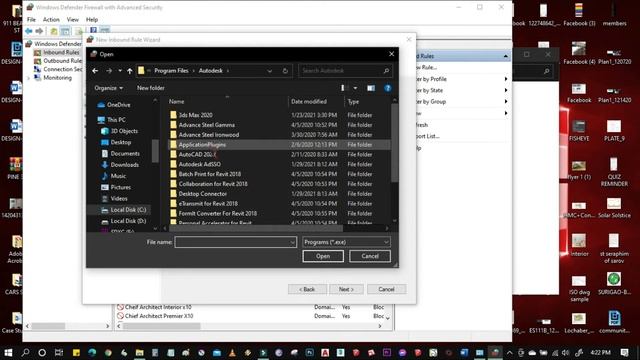Go back in the Open dialog
640x360 pixels.
95,71
